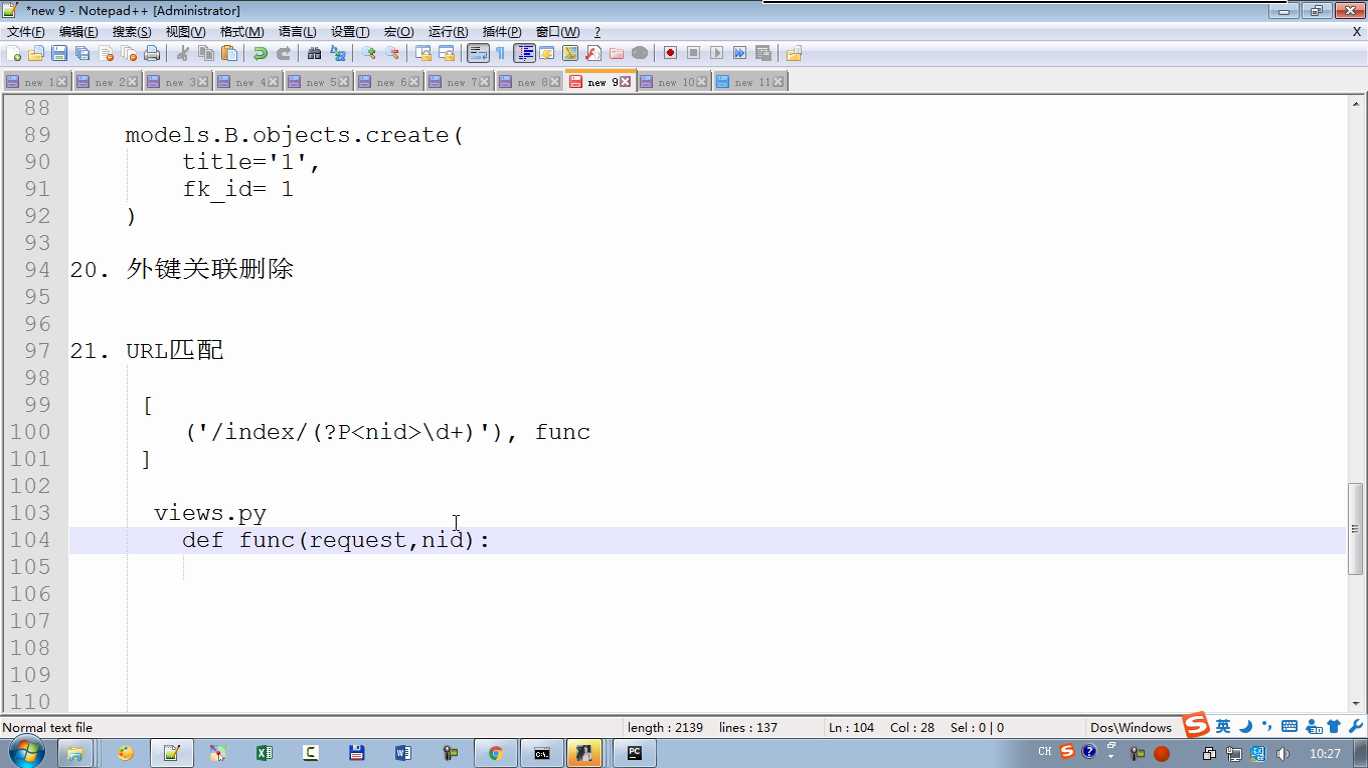
Task: Click the '20. 外键关联删除' heading line
Action: click(182, 269)
